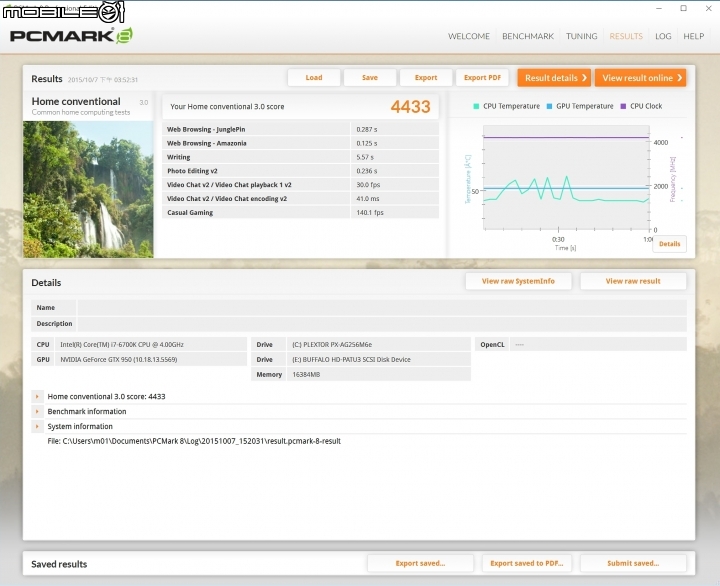Screen dimensions: 720x586
Task: Save the current result
Action: [370, 78]
